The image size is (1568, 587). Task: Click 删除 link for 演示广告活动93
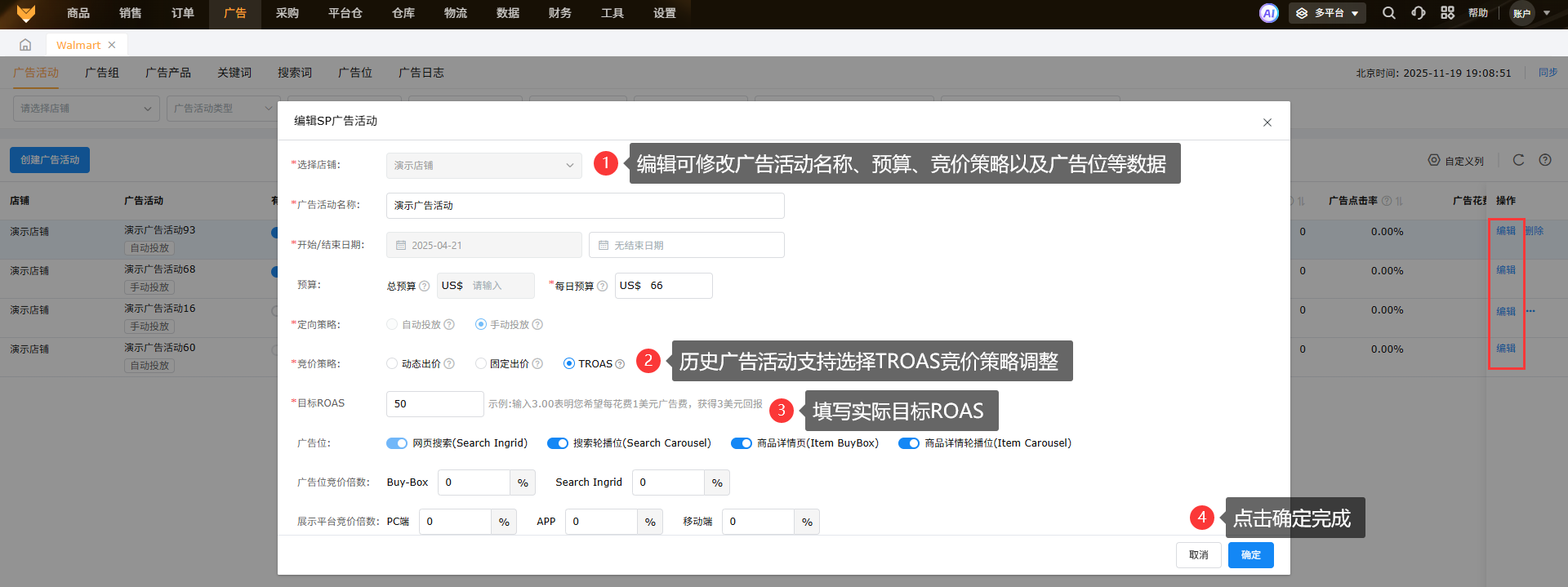click(1535, 231)
